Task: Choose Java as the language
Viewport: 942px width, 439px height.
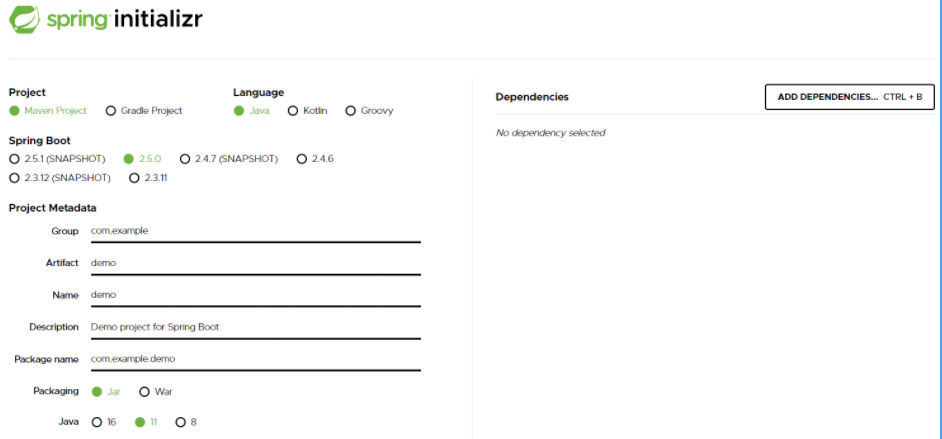Action: (252, 111)
